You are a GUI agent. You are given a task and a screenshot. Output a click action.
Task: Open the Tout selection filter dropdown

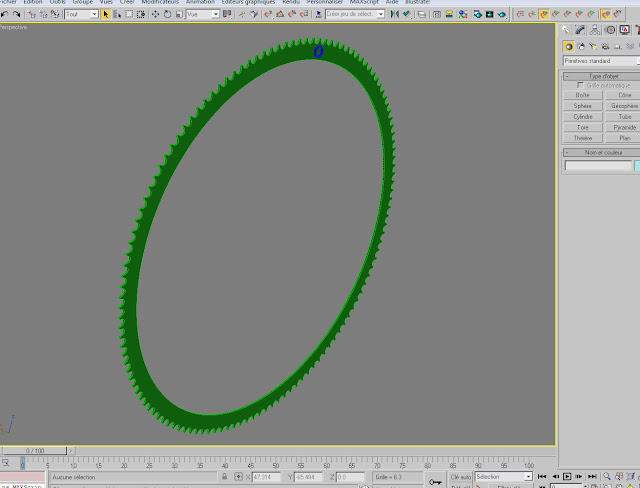tap(81, 14)
